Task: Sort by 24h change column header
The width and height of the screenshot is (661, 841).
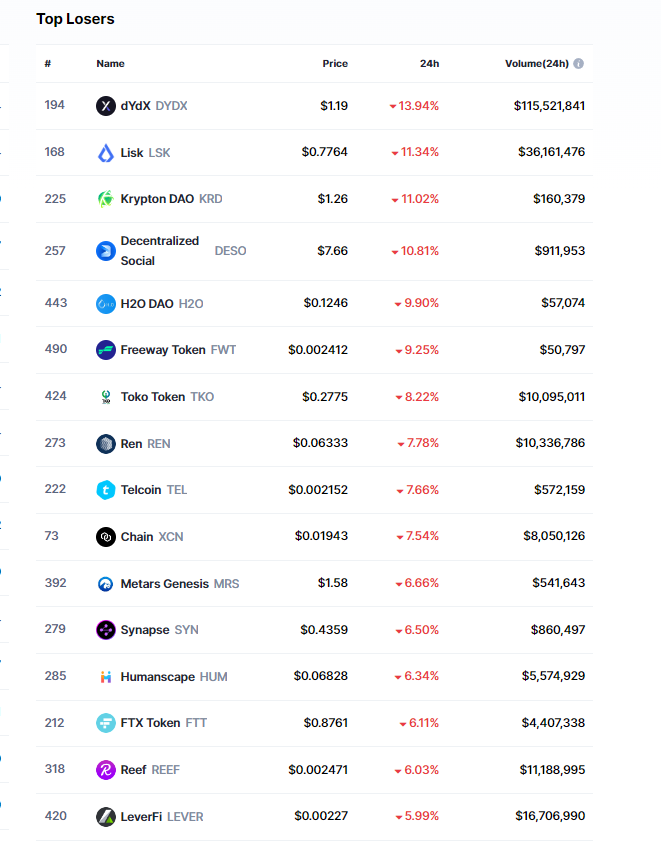Action: [x=429, y=64]
